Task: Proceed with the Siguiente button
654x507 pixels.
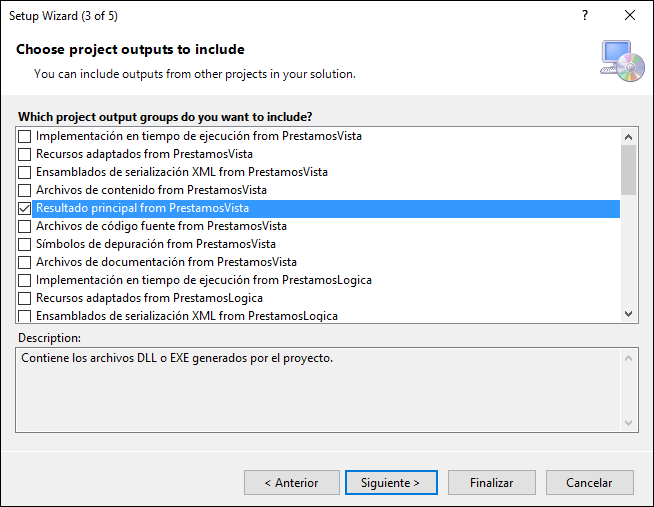Action: pos(391,483)
